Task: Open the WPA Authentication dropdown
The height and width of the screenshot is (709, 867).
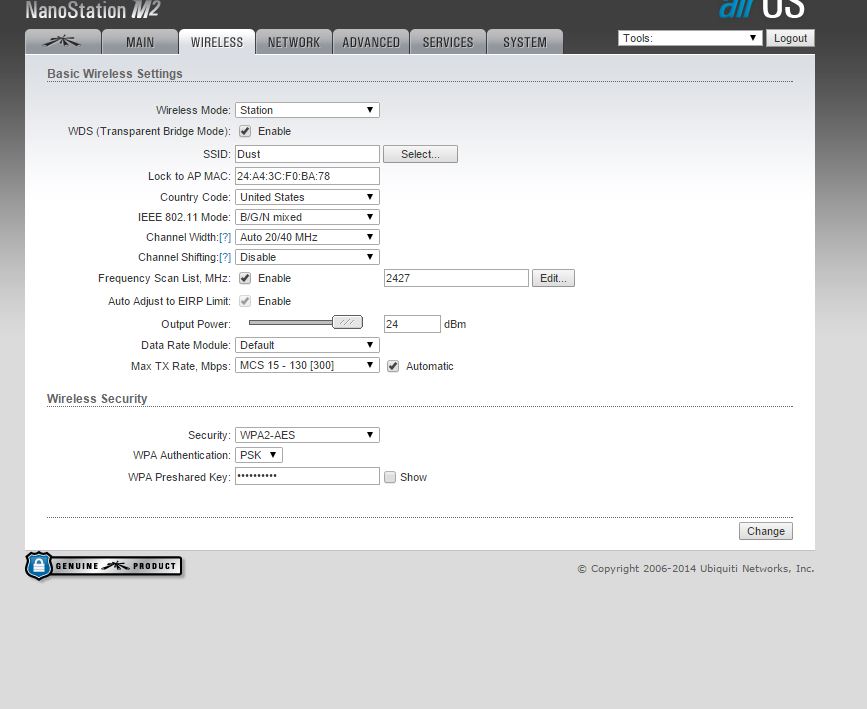Action: tap(259, 455)
